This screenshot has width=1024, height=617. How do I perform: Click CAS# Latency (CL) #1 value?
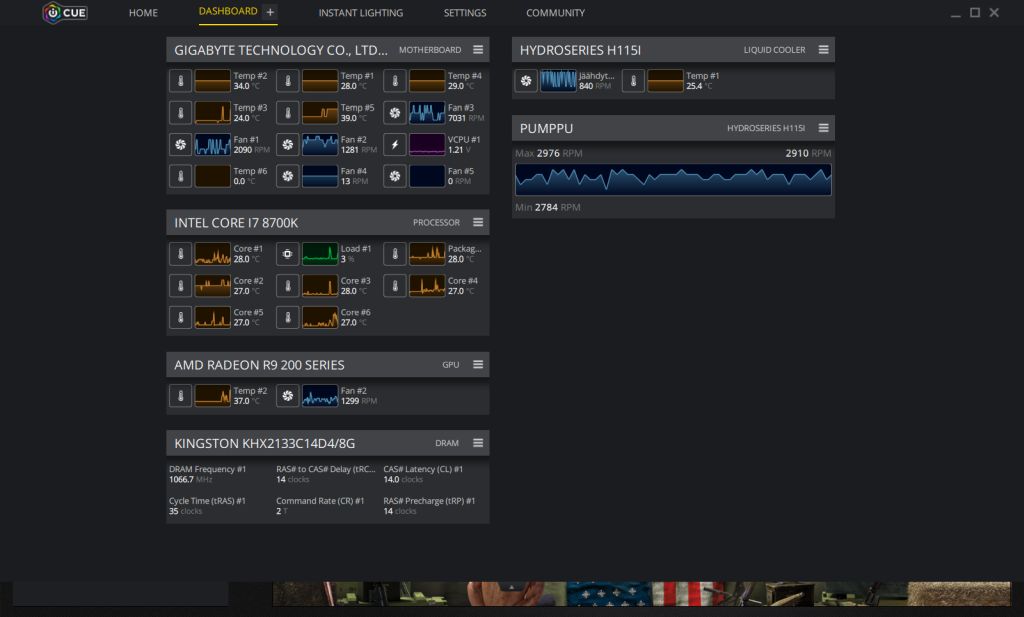[403, 479]
